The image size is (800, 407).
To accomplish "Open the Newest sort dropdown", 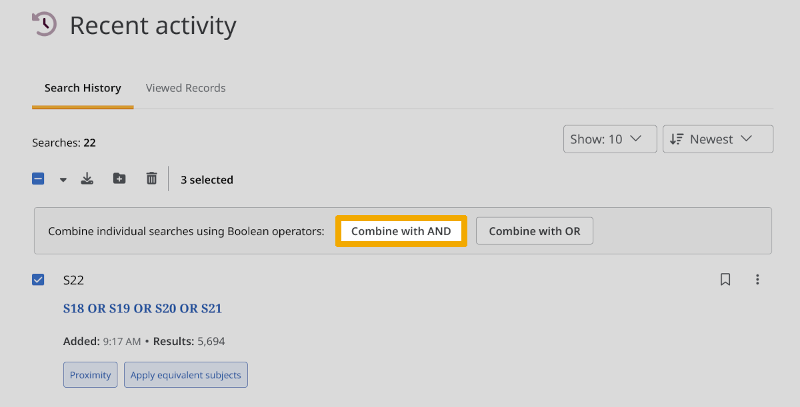I will click(x=718, y=139).
